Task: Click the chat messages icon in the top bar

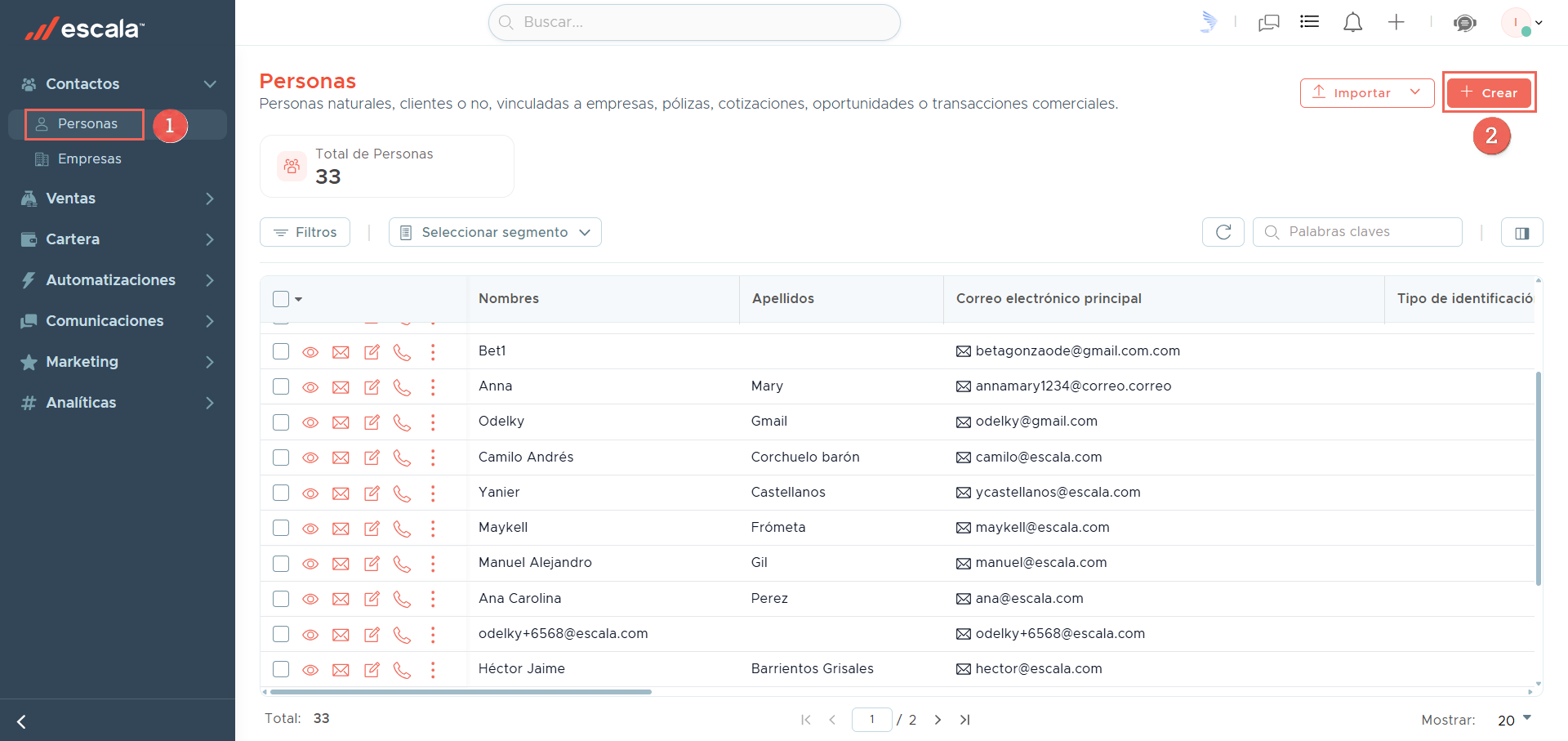Action: pyautogui.click(x=1268, y=23)
